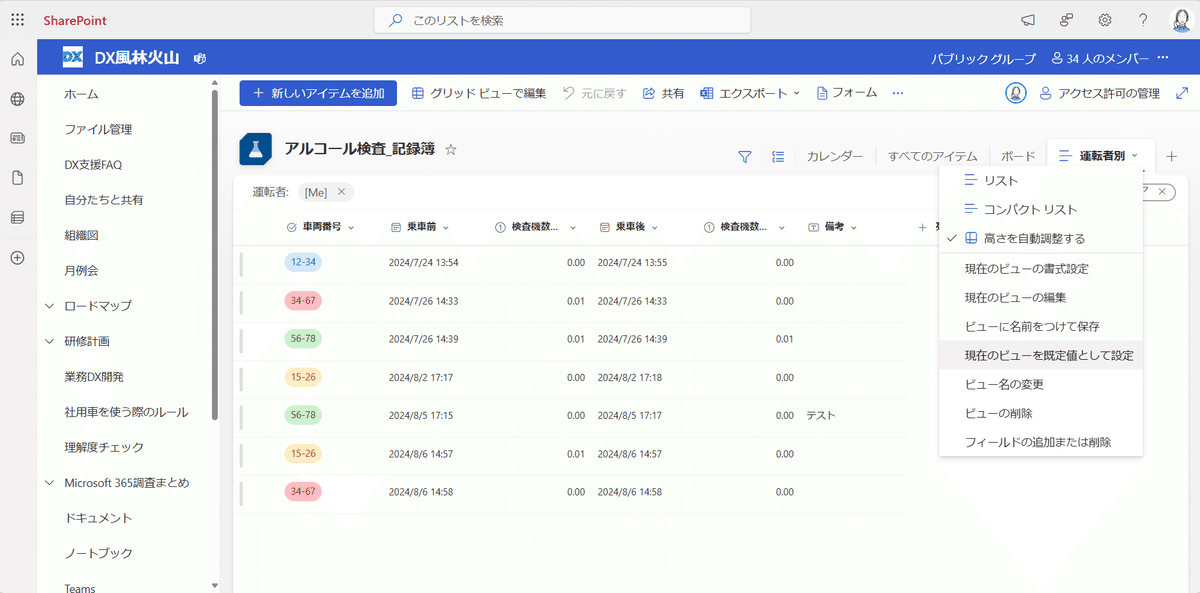Open the フォーム button
The height and width of the screenshot is (593, 1200).
pos(847,93)
